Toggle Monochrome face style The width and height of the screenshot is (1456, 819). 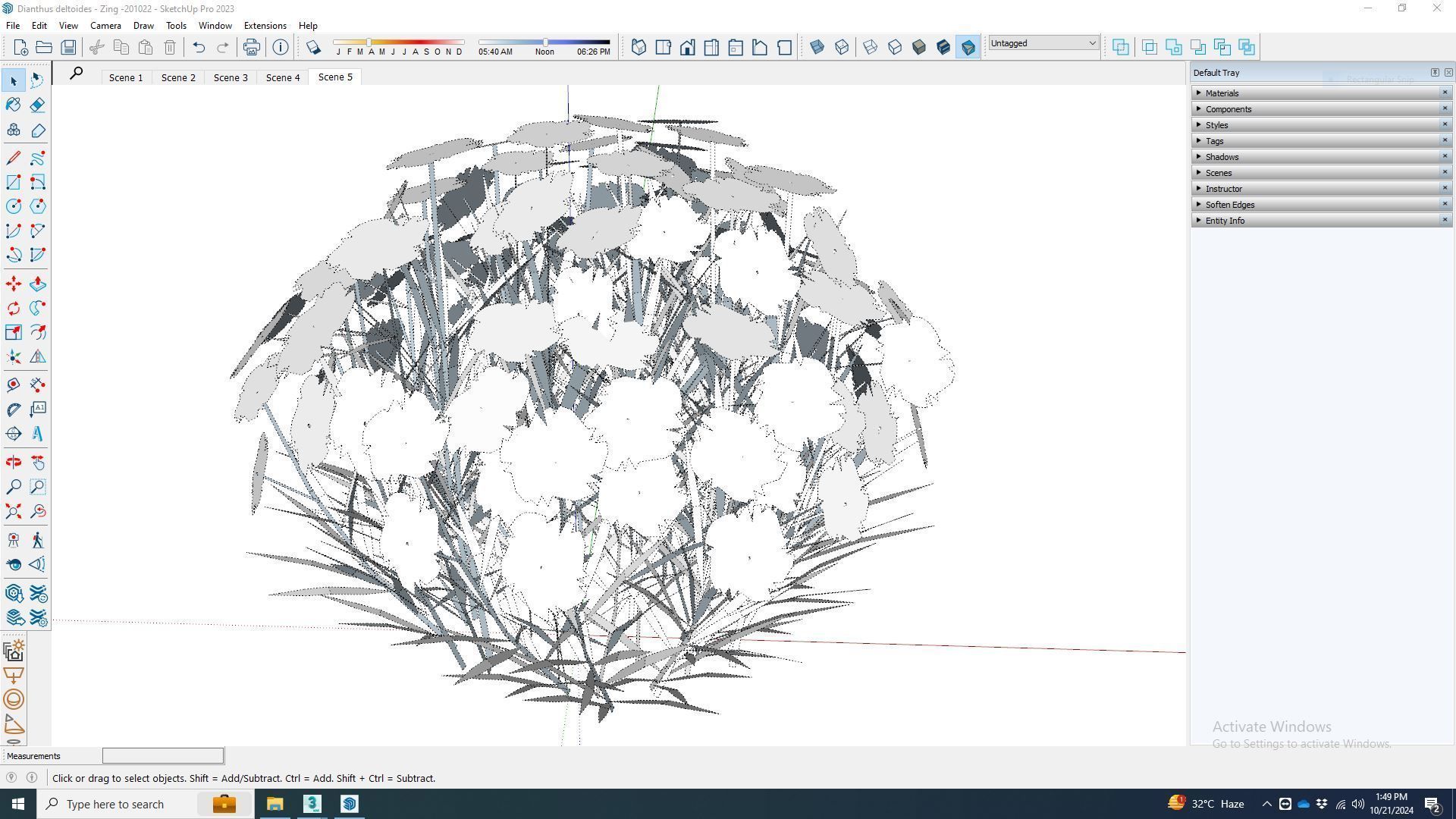968,47
